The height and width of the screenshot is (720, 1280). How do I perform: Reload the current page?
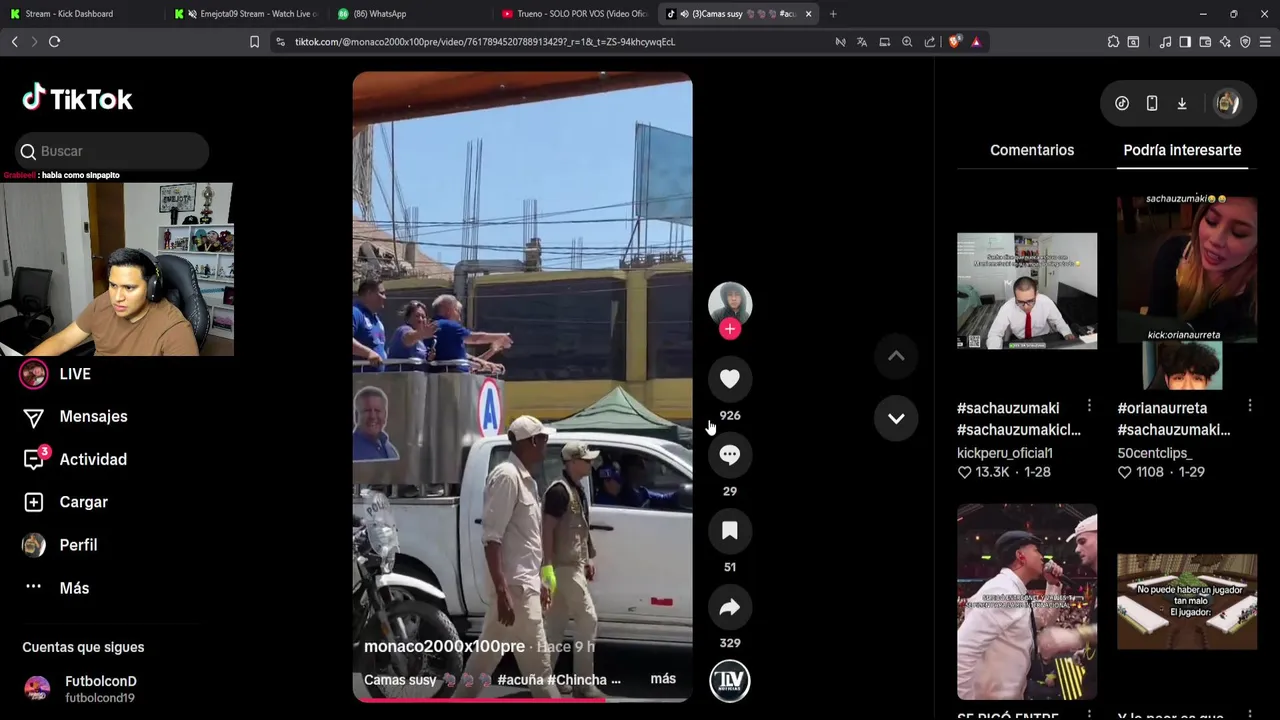click(x=54, y=42)
